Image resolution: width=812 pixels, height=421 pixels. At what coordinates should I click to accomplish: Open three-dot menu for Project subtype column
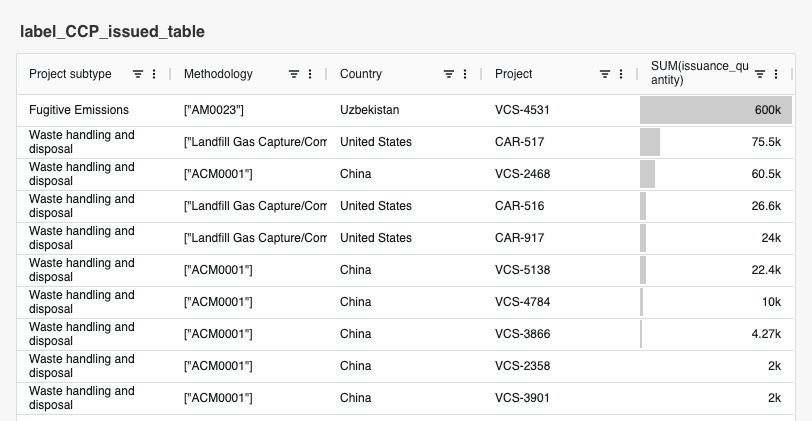[154, 74]
